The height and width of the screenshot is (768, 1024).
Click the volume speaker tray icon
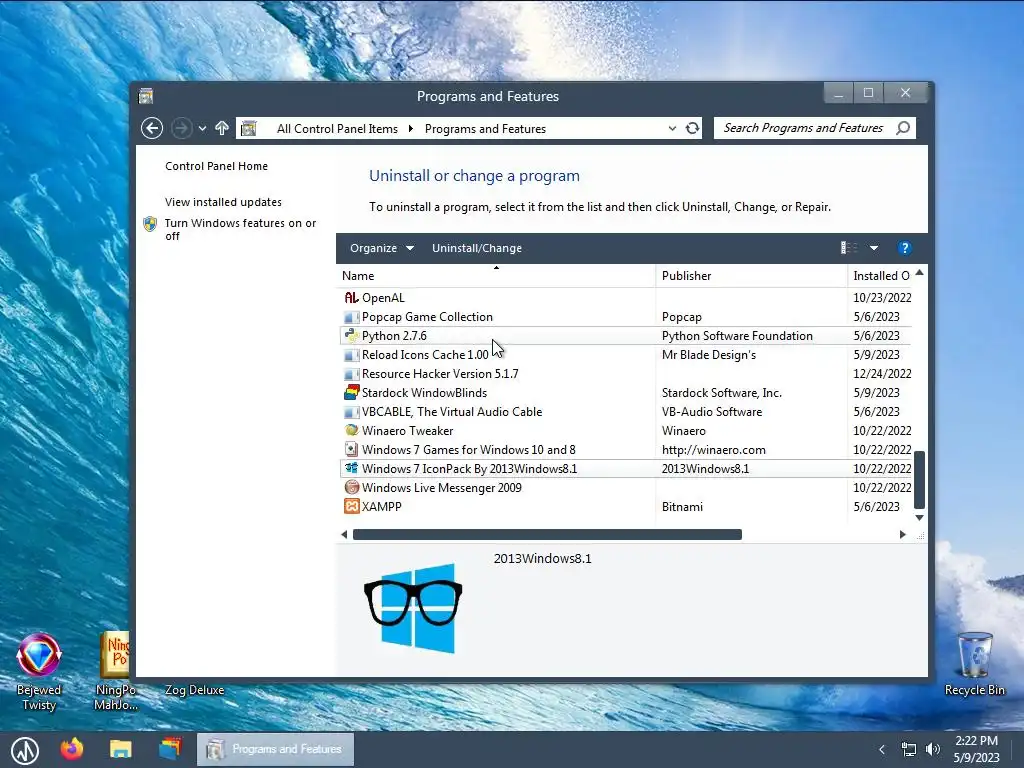point(933,749)
